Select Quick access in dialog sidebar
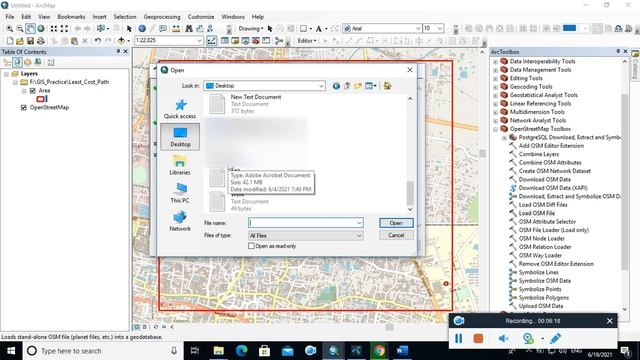 [180, 109]
